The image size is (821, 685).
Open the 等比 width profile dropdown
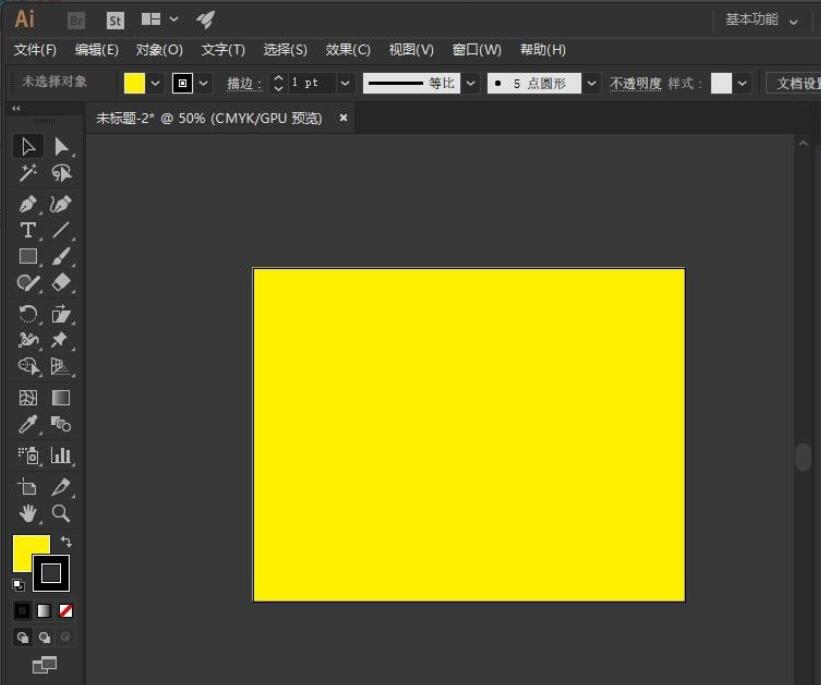point(471,83)
